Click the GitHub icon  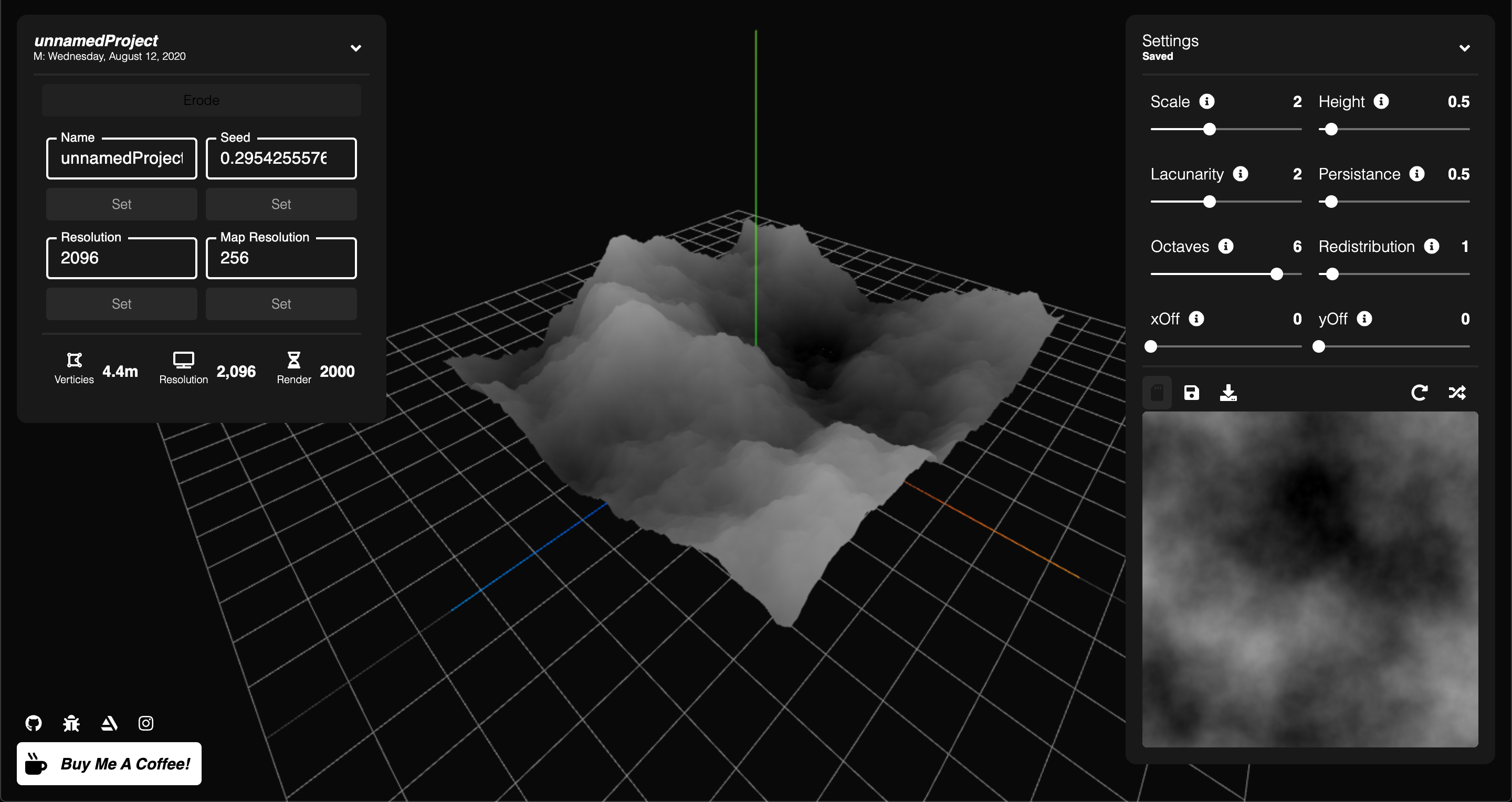click(x=34, y=723)
